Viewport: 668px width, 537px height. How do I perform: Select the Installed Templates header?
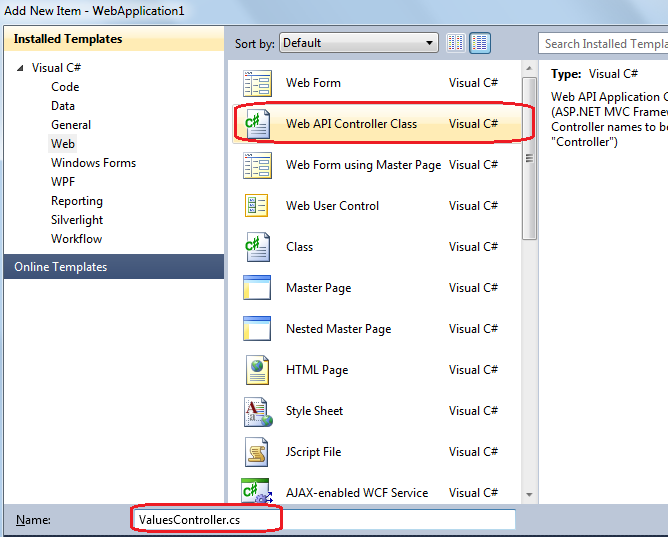(x=68, y=39)
